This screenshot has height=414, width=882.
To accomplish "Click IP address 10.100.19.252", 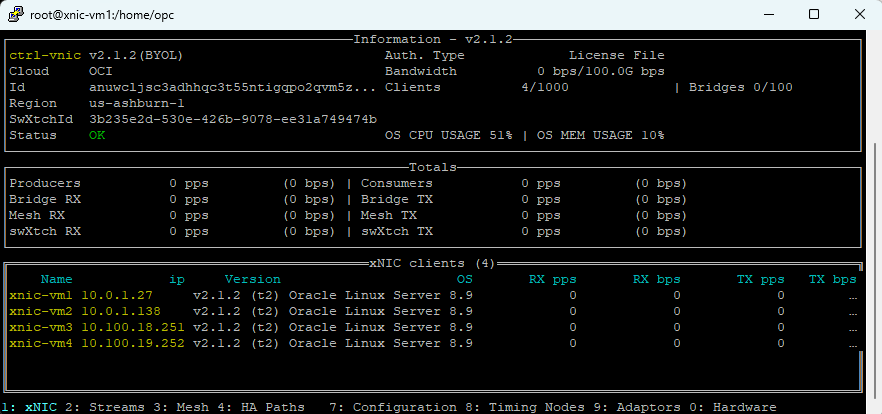I will tap(133, 343).
